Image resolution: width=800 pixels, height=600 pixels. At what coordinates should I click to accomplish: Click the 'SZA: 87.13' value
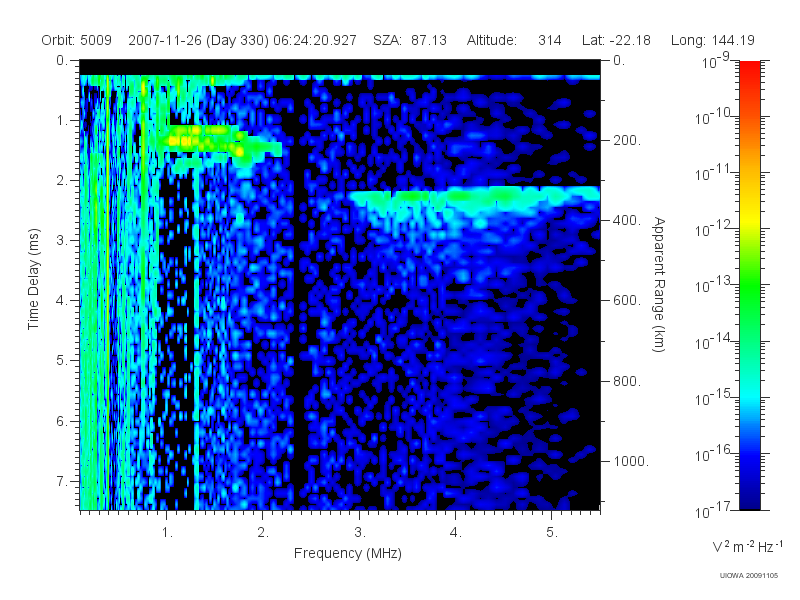coord(410,40)
